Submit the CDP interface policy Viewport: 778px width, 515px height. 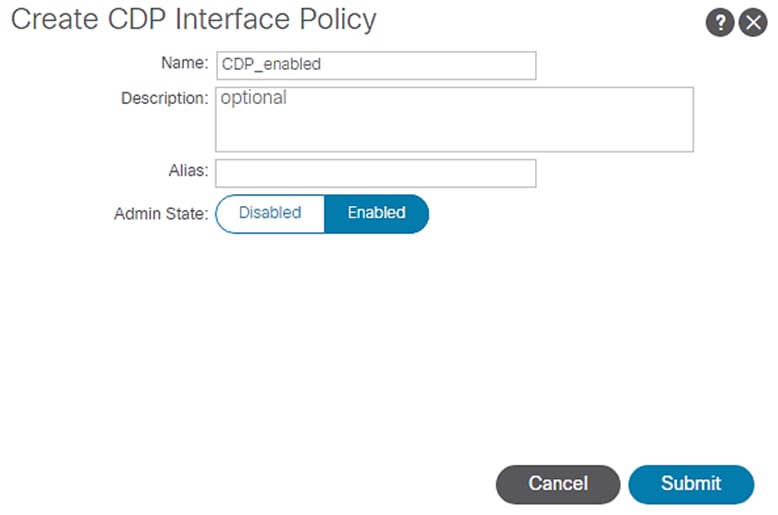click(x=690, y=484)
